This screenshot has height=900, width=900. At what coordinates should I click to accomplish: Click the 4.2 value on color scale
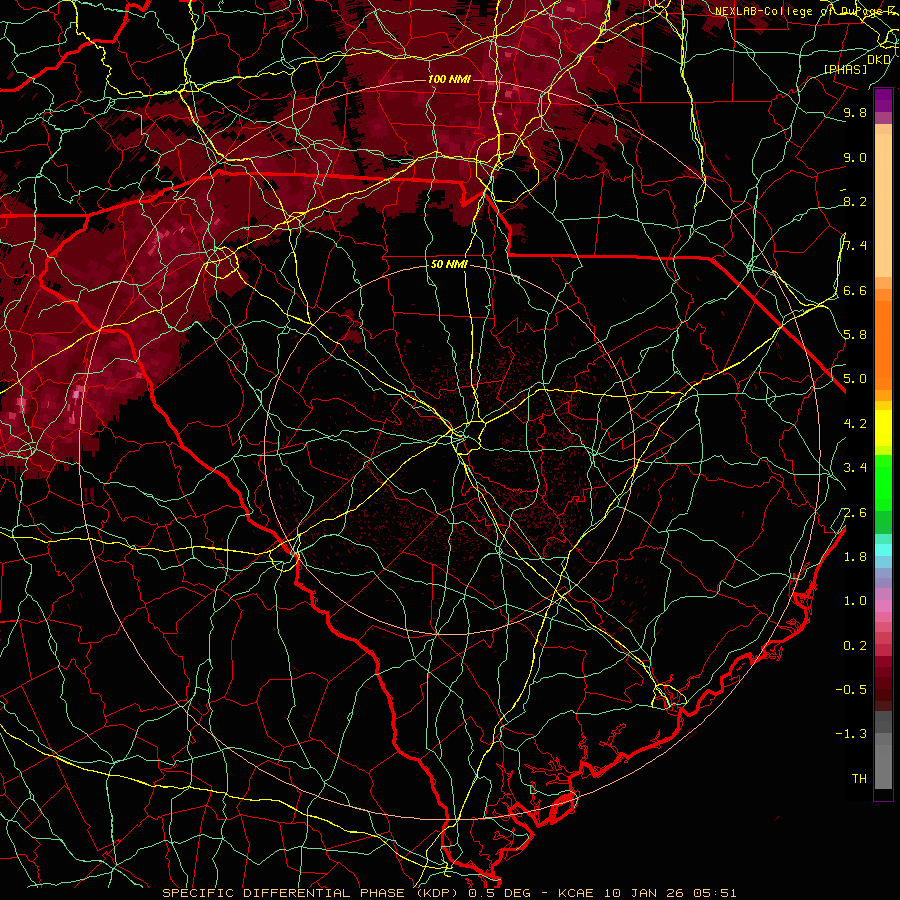coord(855,424)
